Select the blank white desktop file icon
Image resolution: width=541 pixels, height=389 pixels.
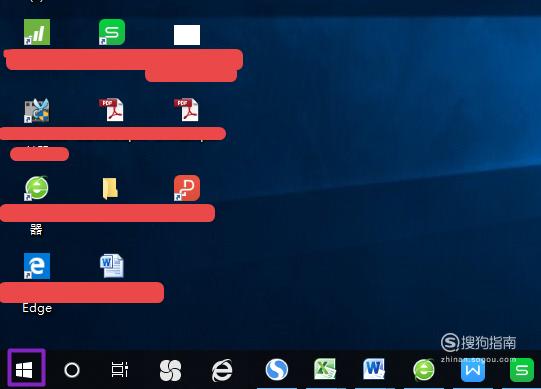click(x=187, y=35)
